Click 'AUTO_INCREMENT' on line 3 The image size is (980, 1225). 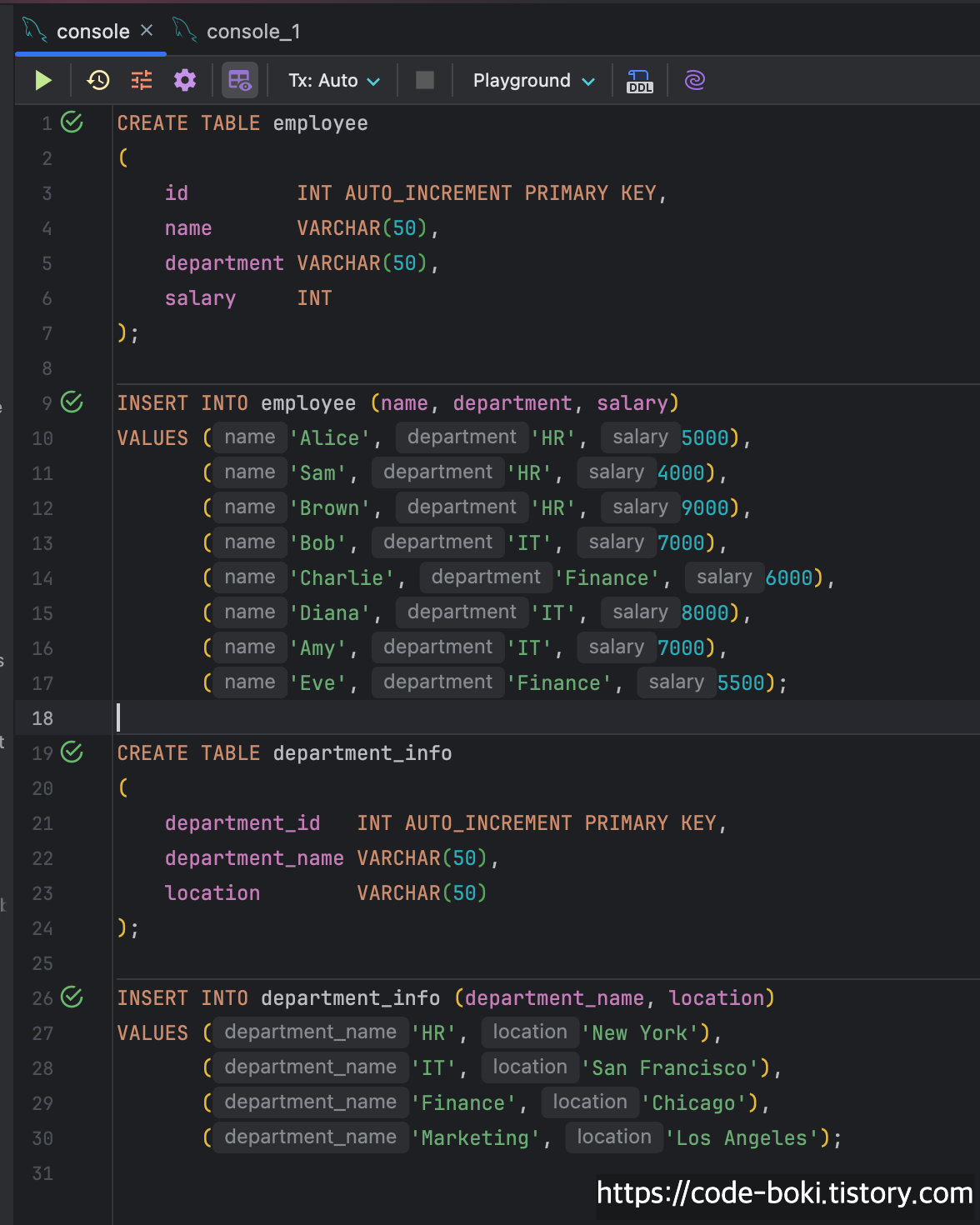pyautogui.click(x=428, y=193)
